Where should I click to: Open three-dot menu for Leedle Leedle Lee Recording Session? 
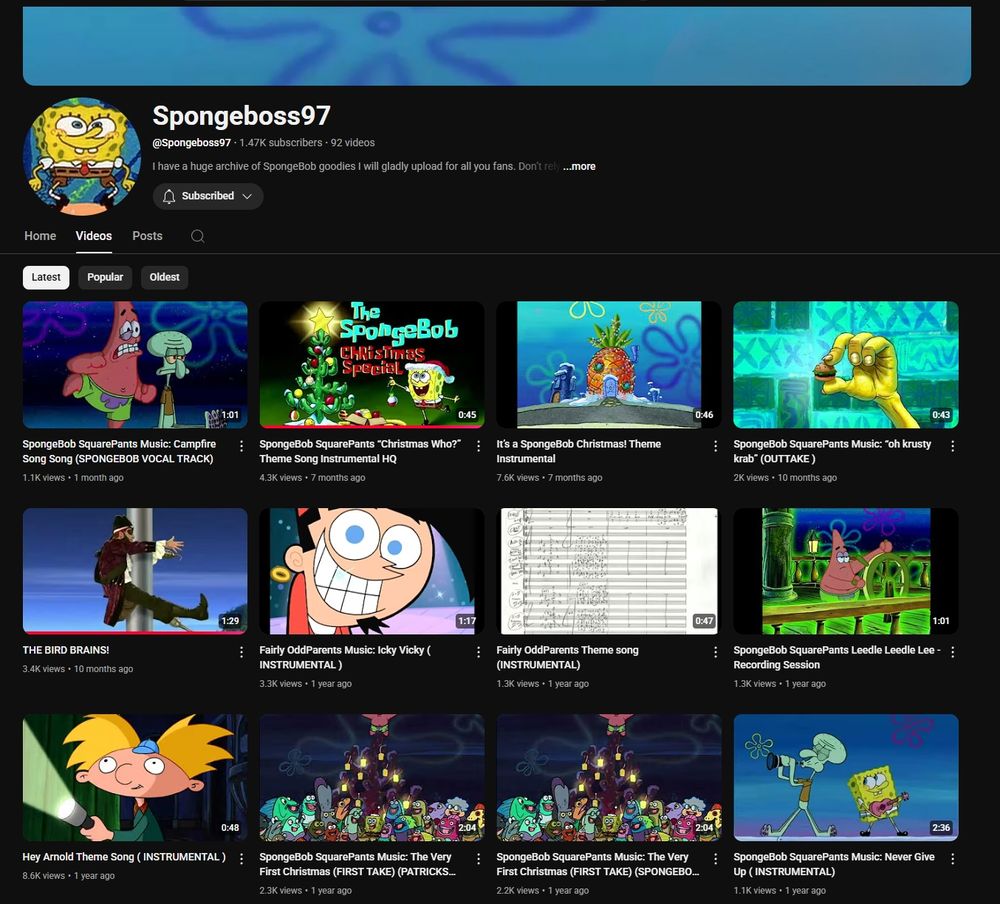952,652
